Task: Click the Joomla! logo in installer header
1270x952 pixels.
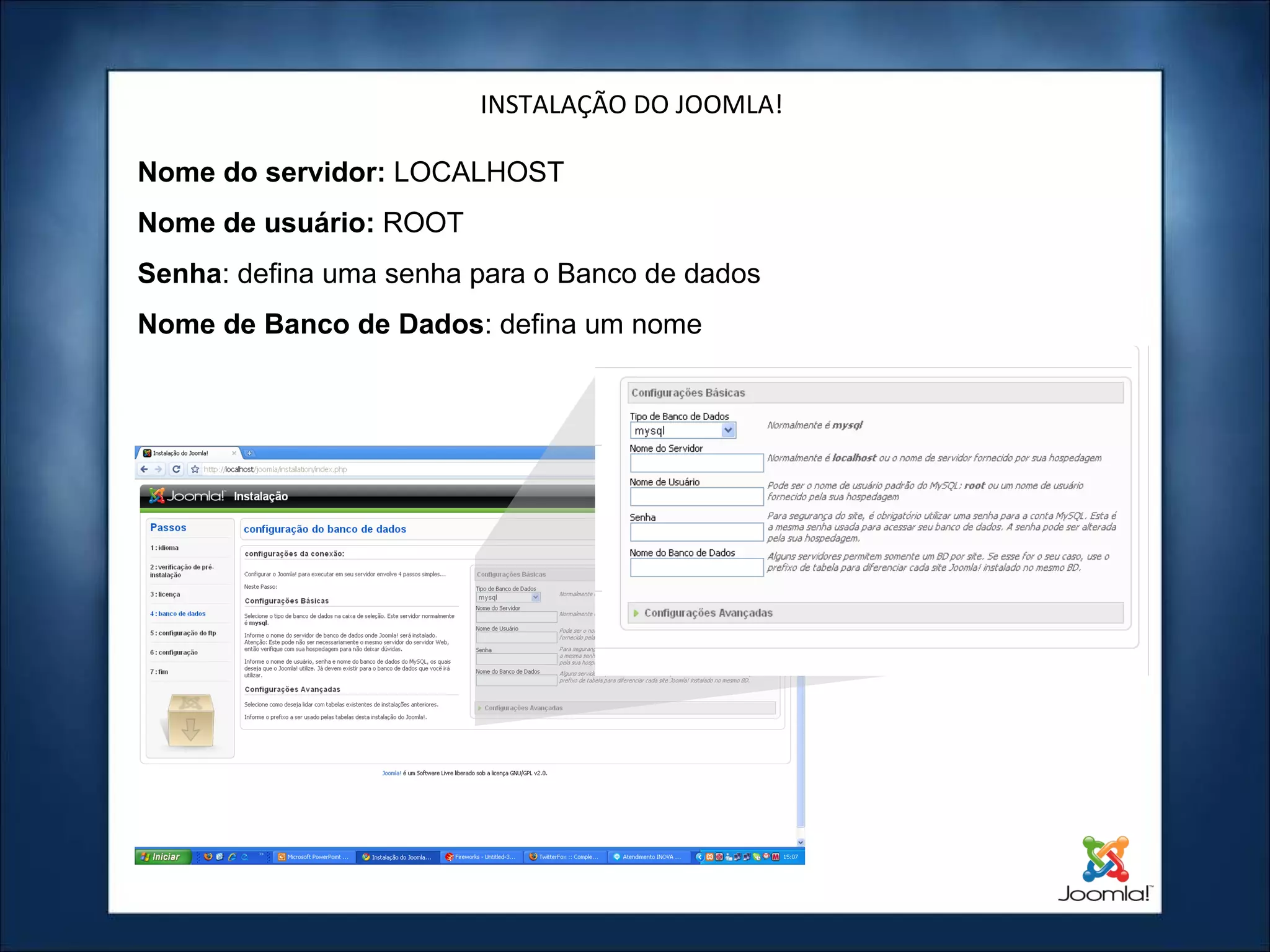Action: 187,496
